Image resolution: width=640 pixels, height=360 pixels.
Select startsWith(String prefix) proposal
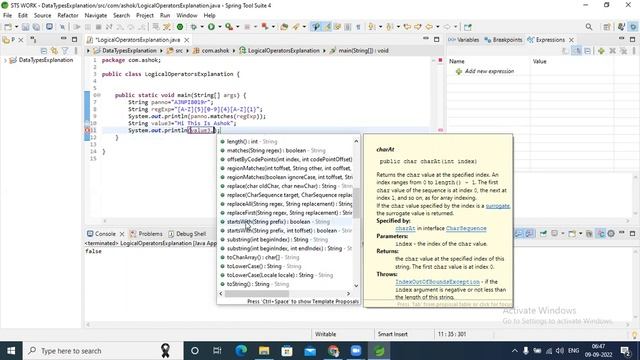coord(285,222)
